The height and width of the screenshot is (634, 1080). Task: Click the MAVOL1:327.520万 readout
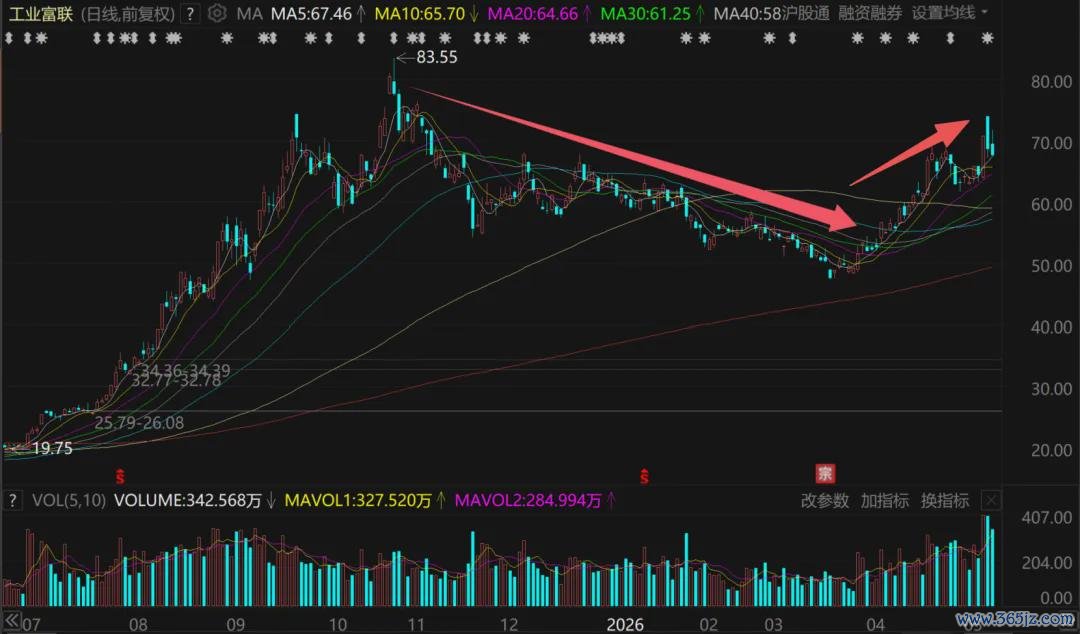(x=358, y=500)
